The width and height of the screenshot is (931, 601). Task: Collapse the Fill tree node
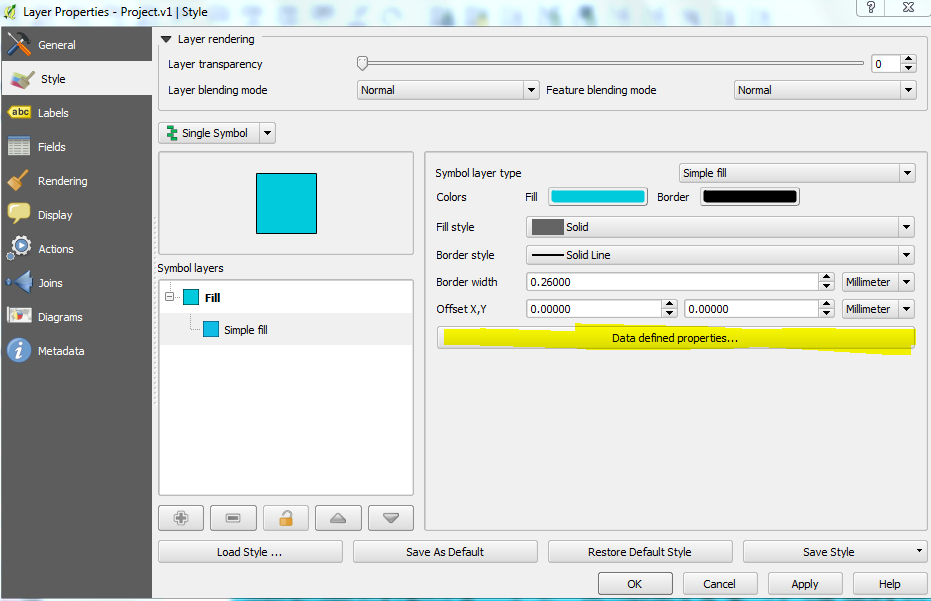point(170,296)
